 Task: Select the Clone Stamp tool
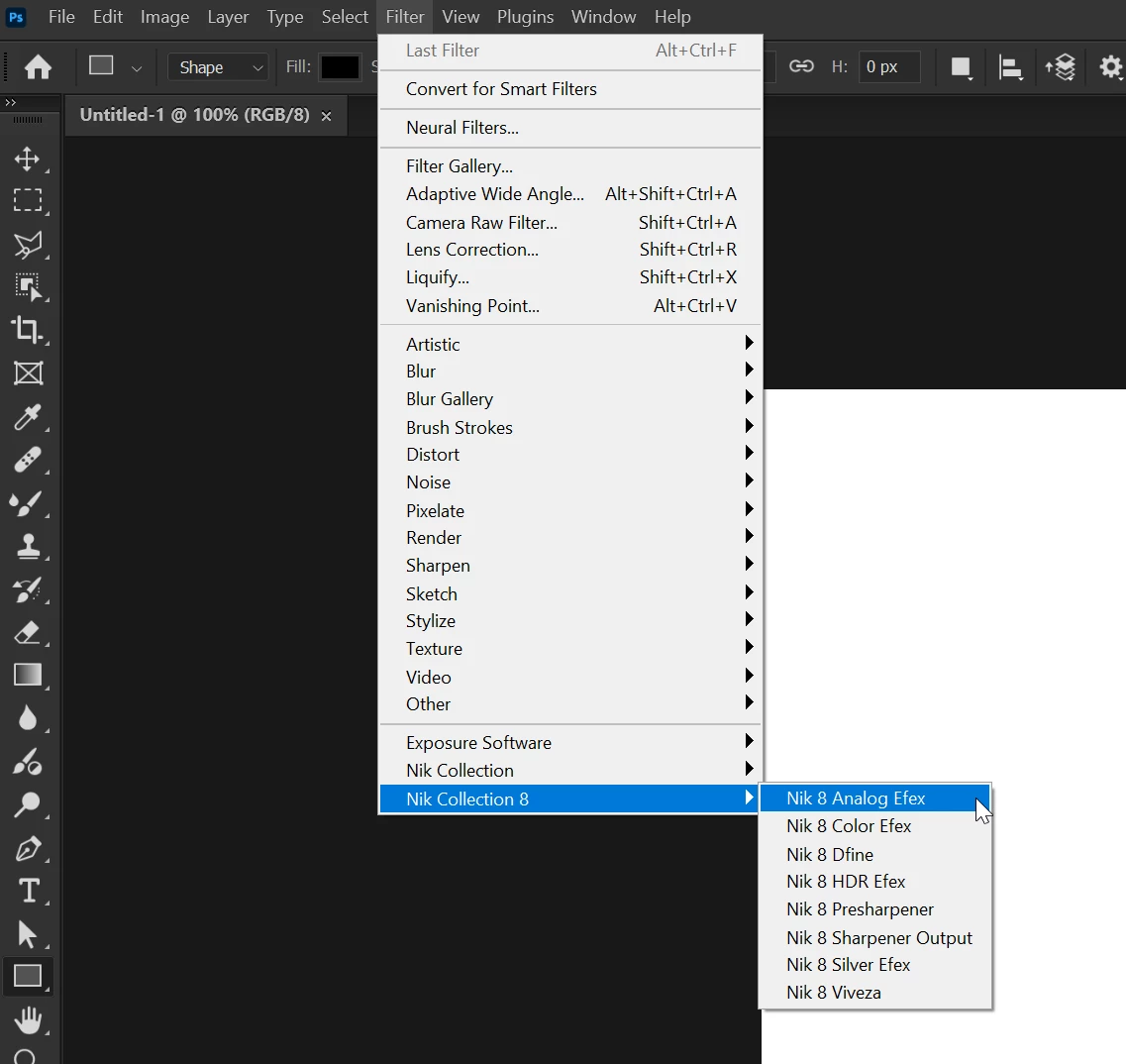coord(28,546)
